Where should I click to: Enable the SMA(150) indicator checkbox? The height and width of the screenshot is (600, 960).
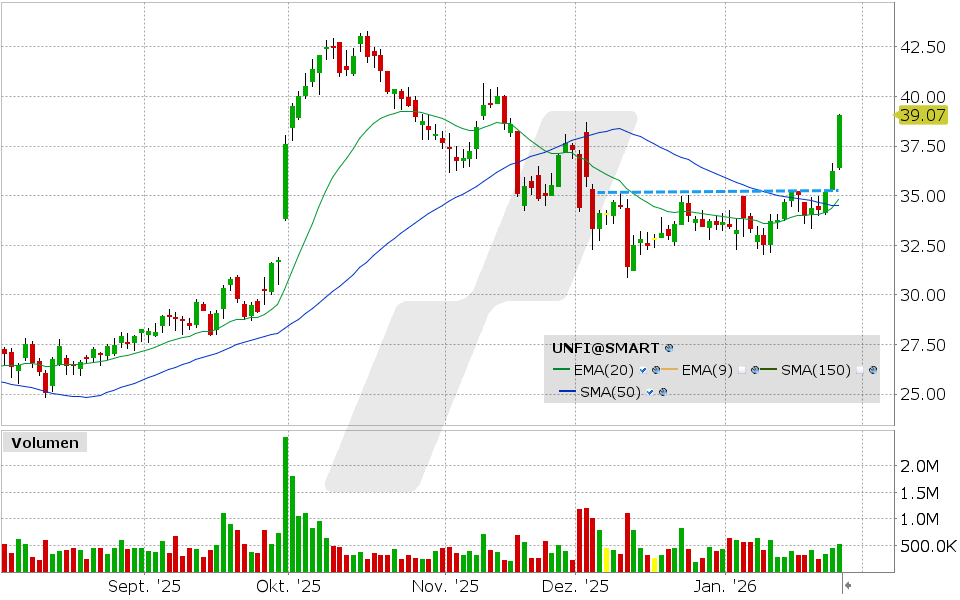point(860,370)
